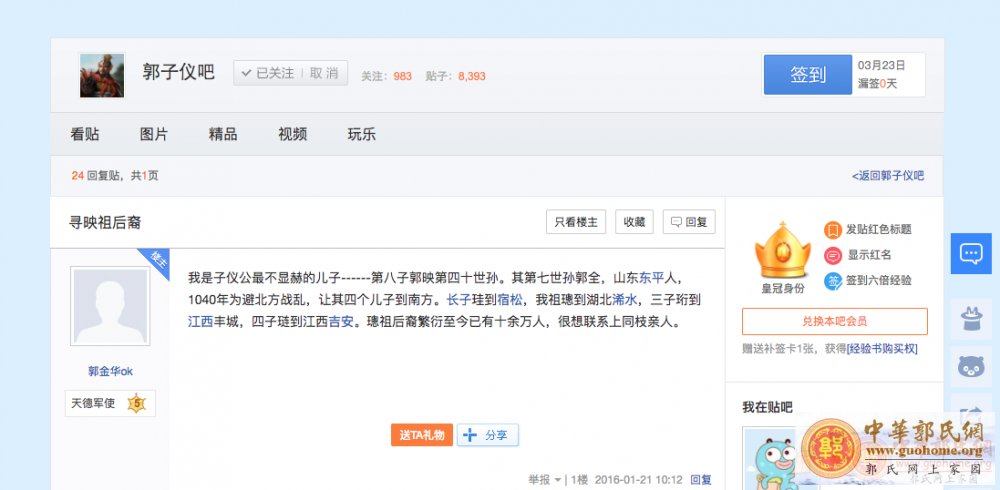The width and height of the screenshot is (1000, 490).
Task: Click the blue 签到六倍经验 icon
Action: click(x=832, y=281)
